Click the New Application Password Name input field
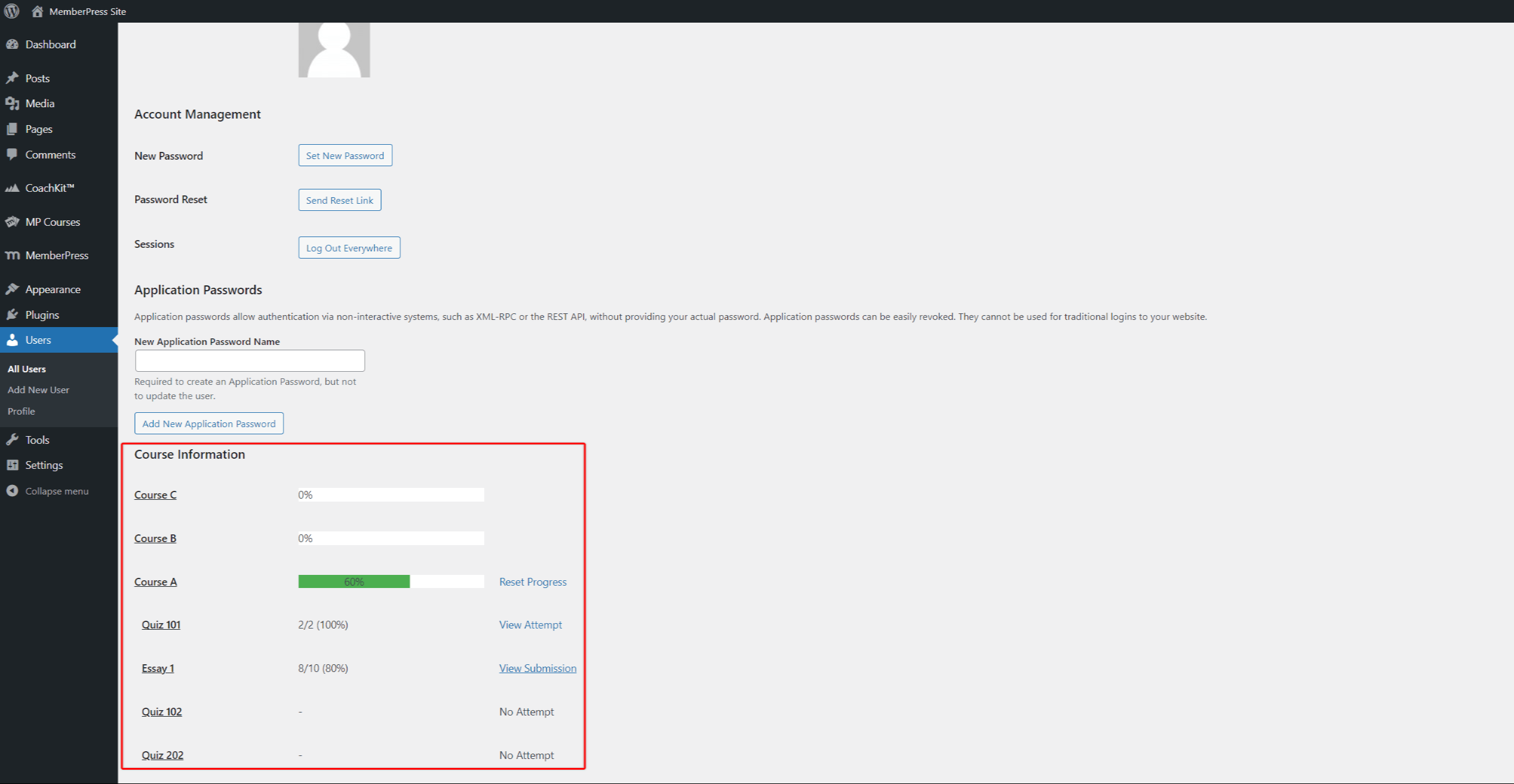This screenshot has height=784, width=1514. (x=249, y=361)
